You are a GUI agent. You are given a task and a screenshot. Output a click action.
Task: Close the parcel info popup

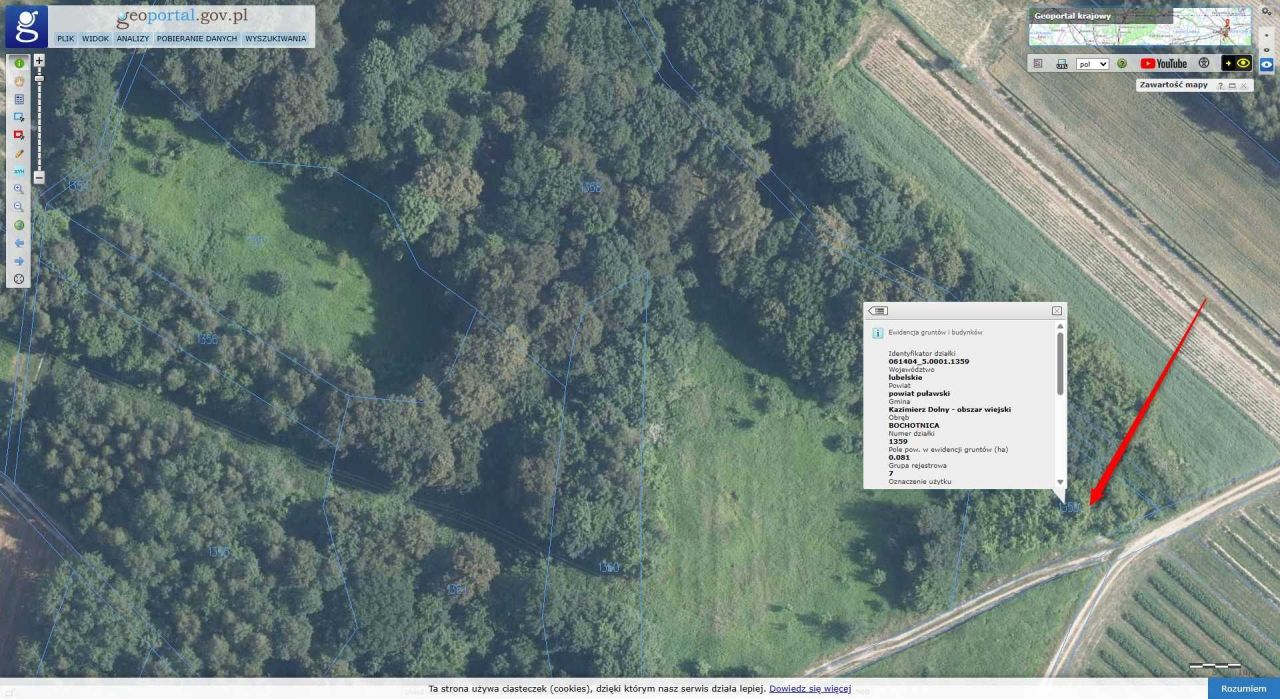click(1057, 311)
